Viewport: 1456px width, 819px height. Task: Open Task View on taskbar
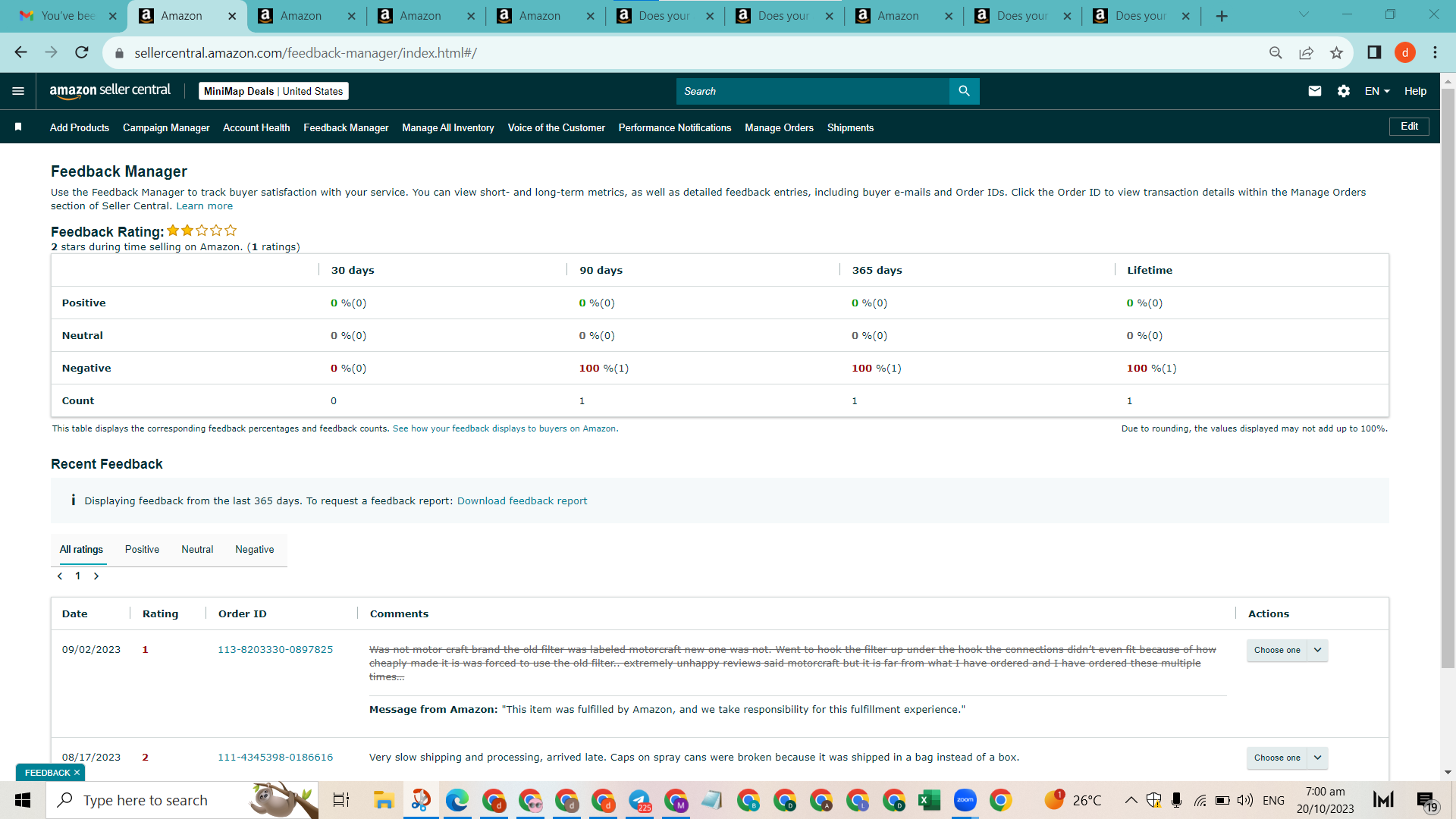(x=341, y=800)
